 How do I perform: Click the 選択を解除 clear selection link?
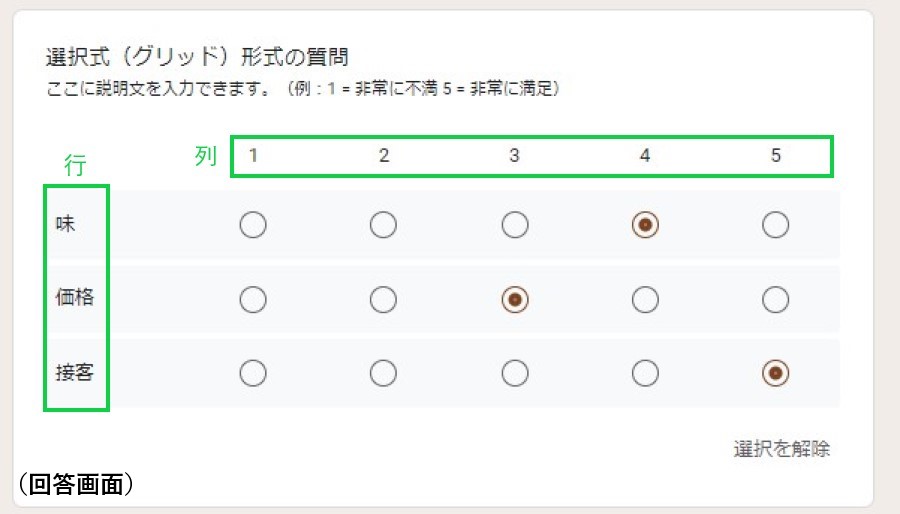click(x=781, y=449)
